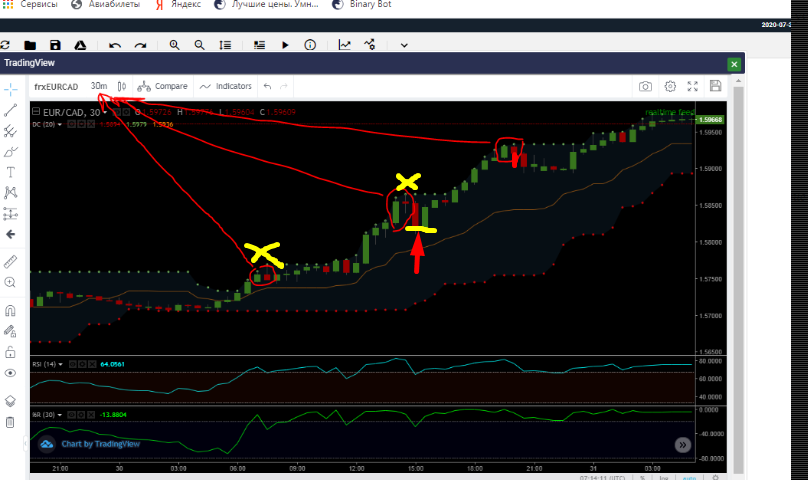Toggle log scale at chart bottom

click(664, 477)
